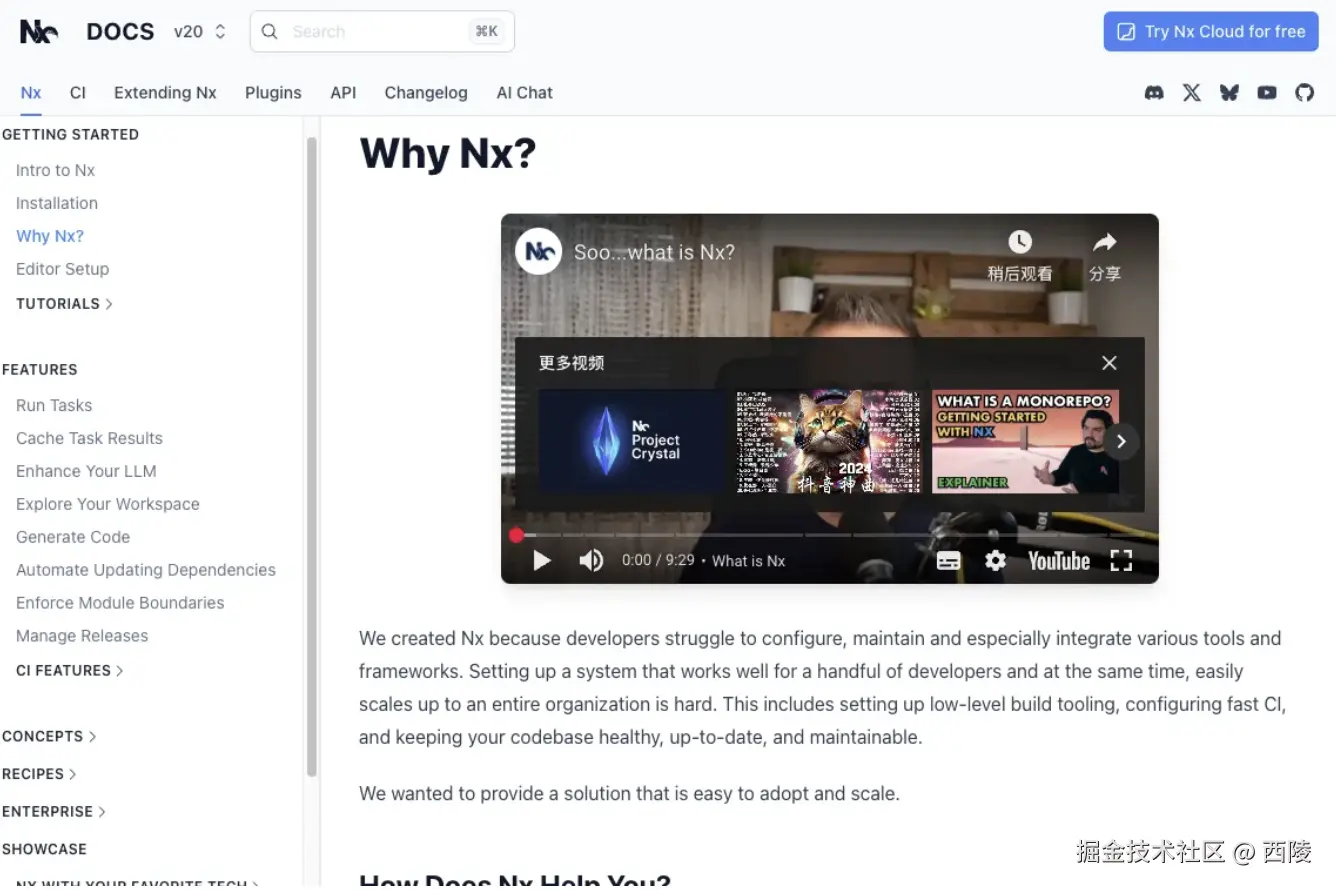Screen dimensions: 1336x890
Task: Click the DOCS header label
Action: (120, 32)
